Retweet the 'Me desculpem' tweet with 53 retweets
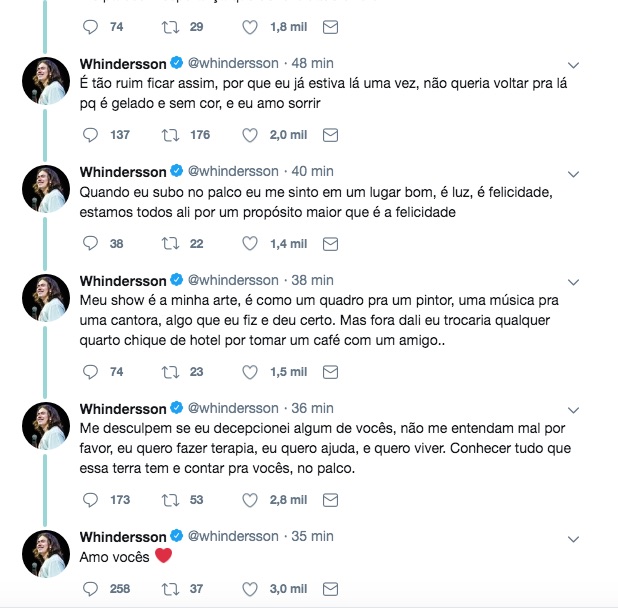 pos(169,499)
